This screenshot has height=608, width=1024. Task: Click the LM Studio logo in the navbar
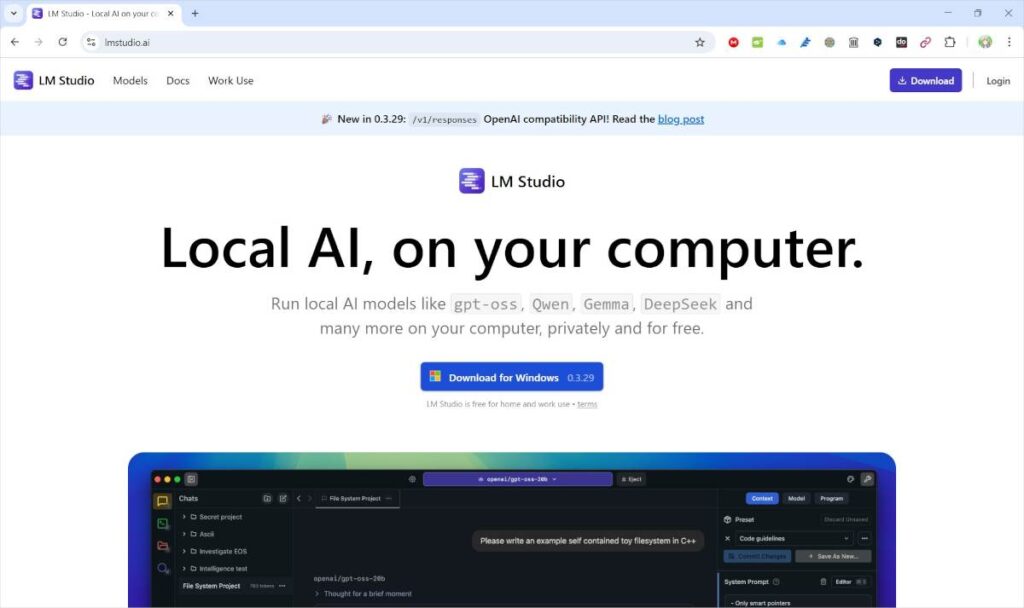click(x=54, y=81)
